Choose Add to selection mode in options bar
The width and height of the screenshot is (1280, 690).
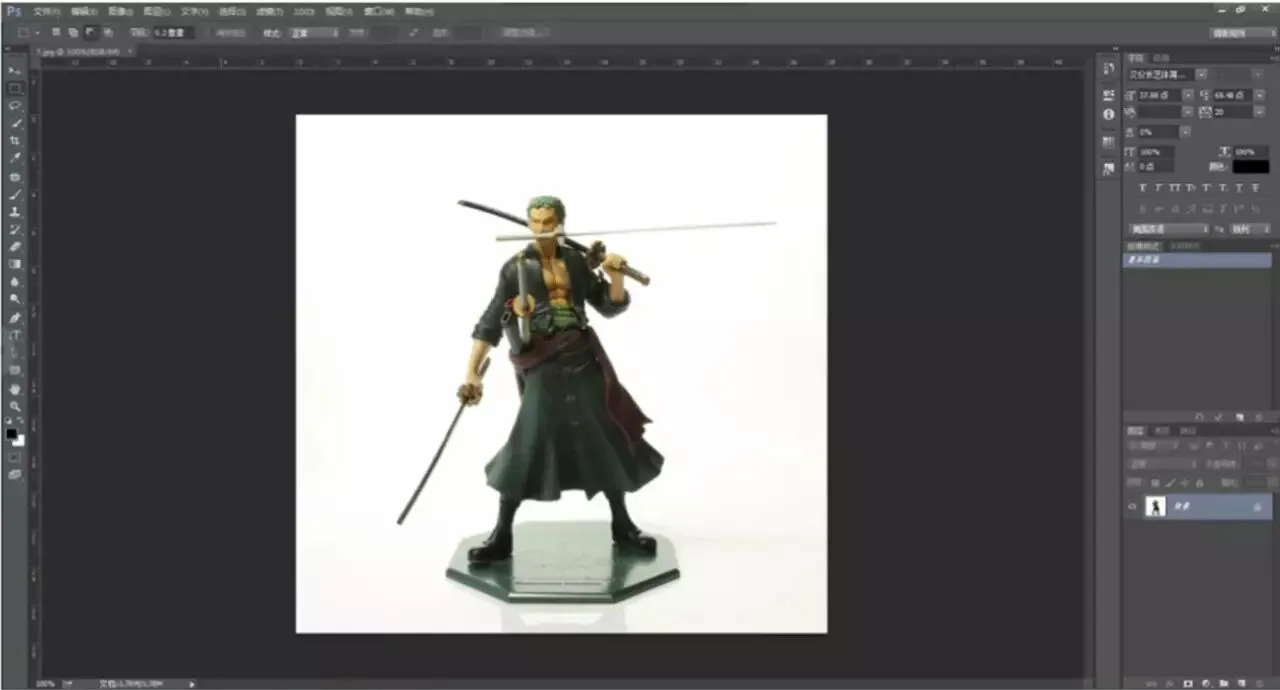click(73, 32)
